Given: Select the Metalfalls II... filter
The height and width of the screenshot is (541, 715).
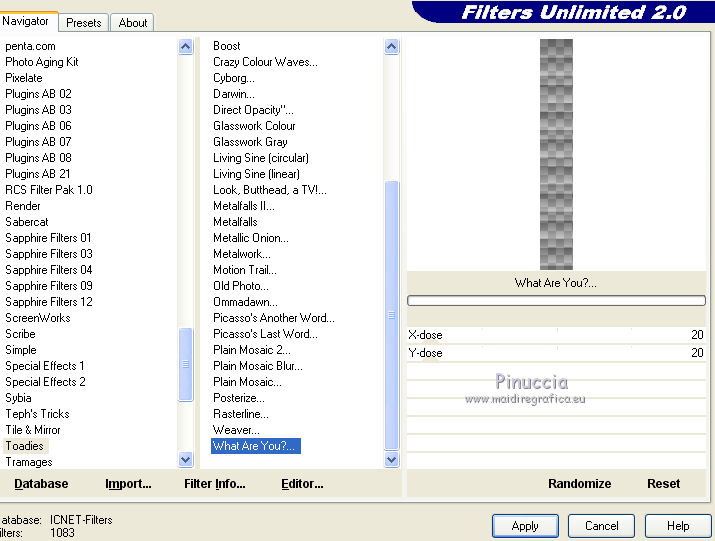Looking at the screenshot, I should [x=244, y=206].
